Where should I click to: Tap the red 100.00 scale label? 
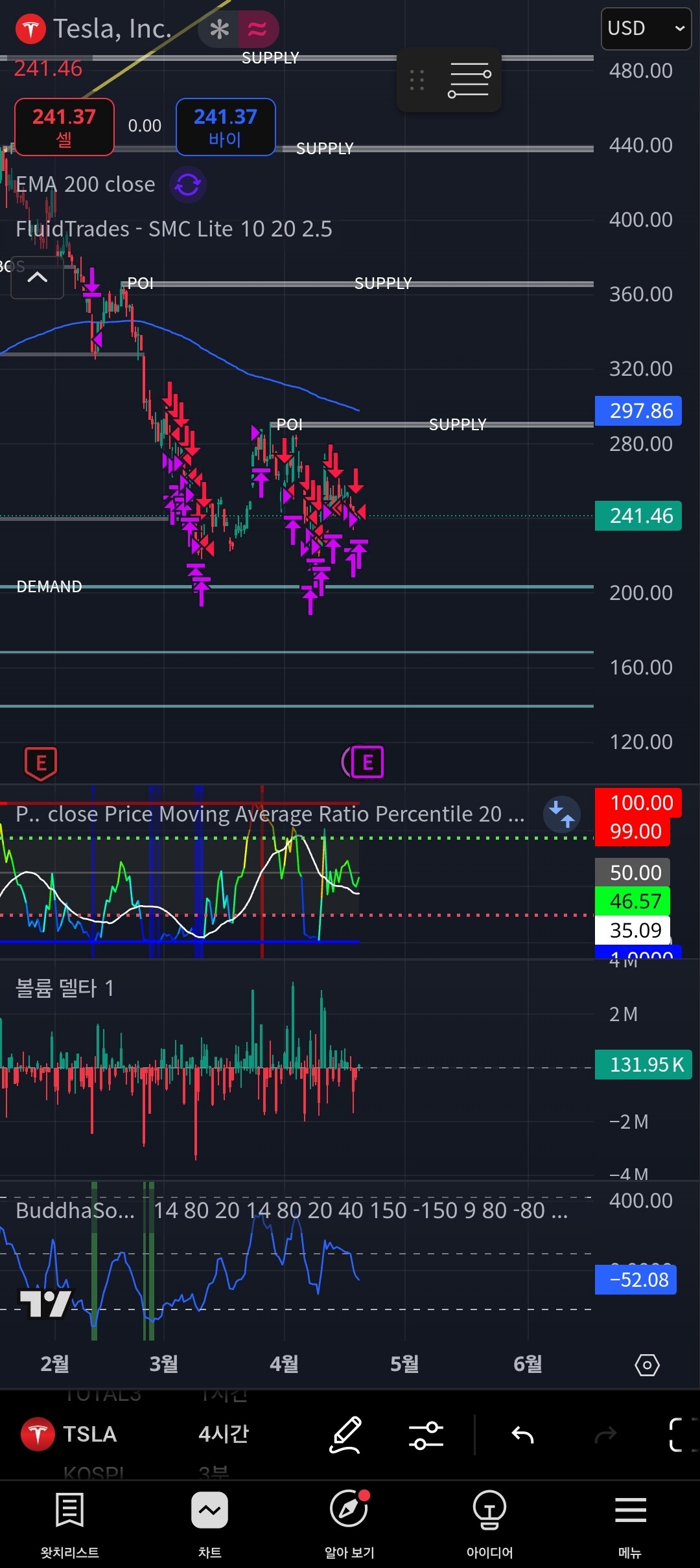(x=638, y=803)
